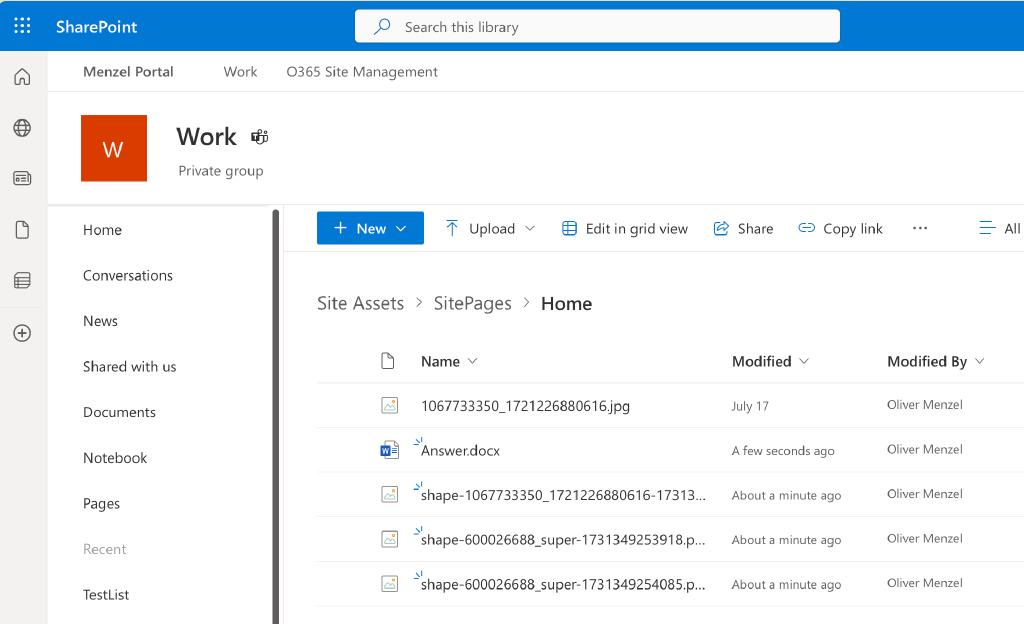Open the Name column sorting options
Screen dimensions: 1024x624
[471, 361]
